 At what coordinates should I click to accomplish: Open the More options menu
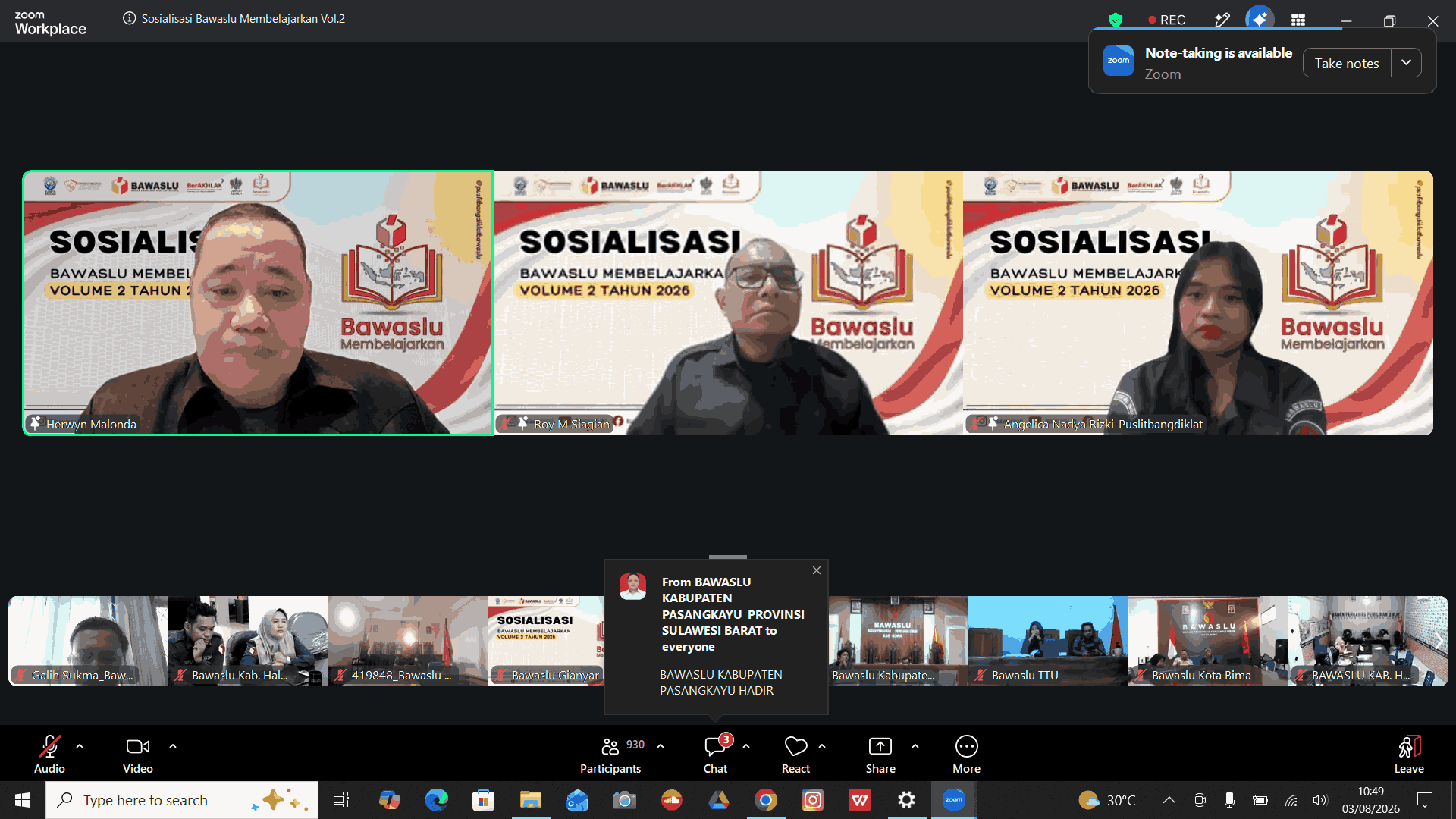point(966,754)
